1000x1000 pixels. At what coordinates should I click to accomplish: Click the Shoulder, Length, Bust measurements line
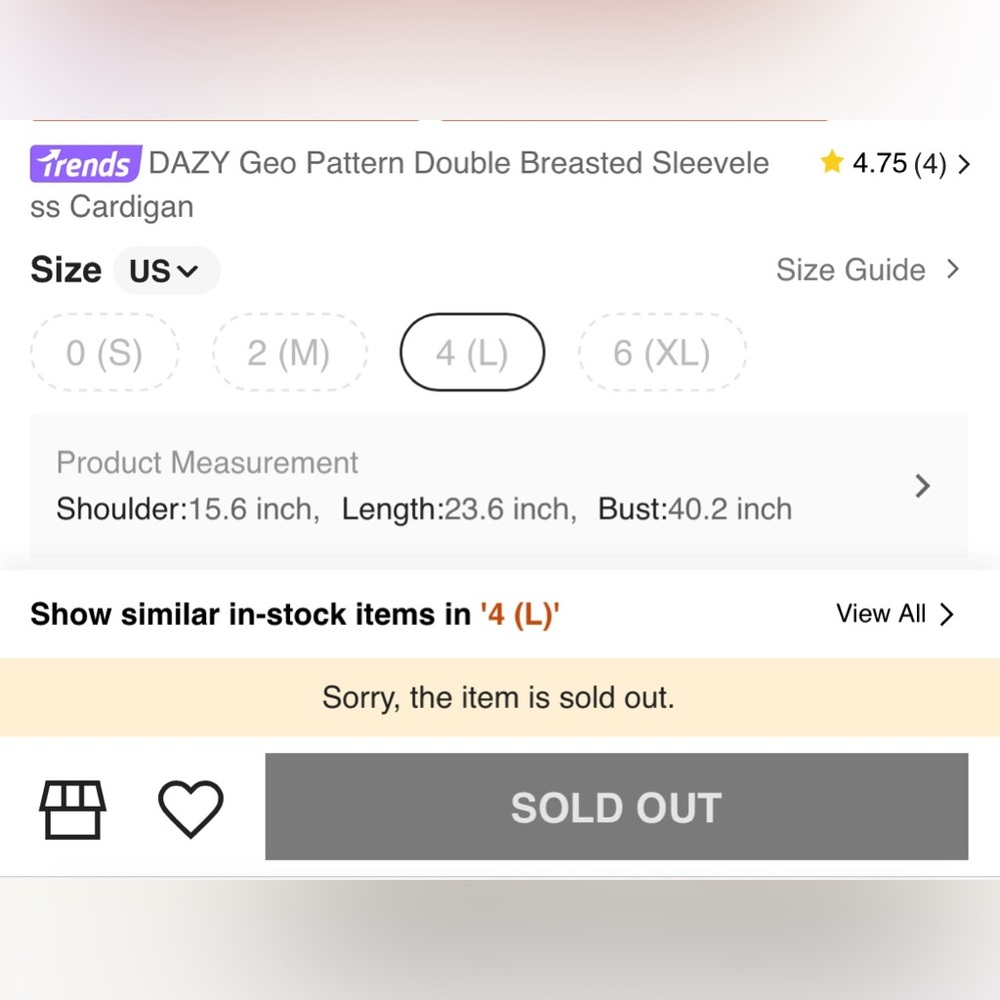(424, 509)
